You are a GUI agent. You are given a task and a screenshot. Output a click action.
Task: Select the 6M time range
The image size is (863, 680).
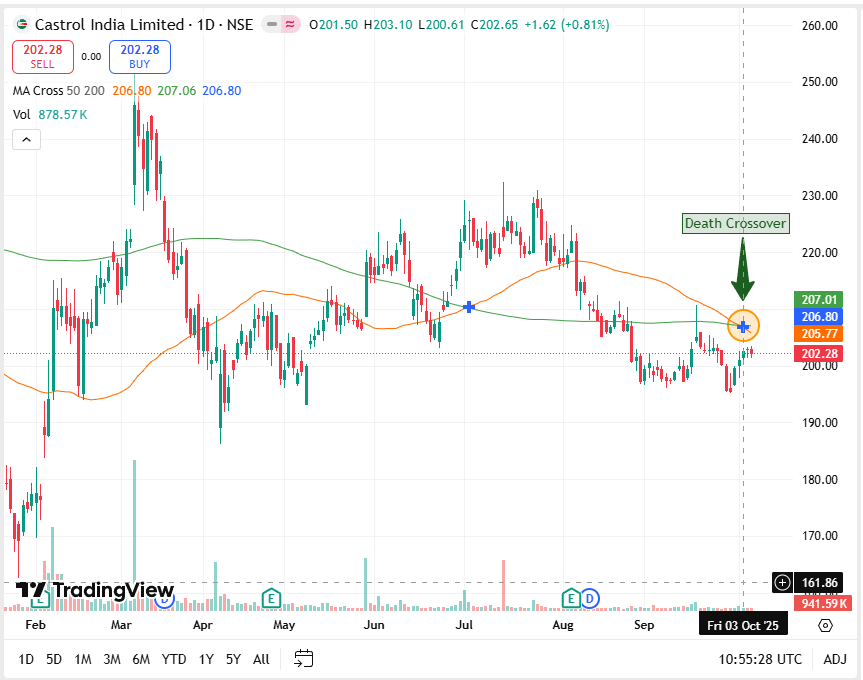[x=141, y=659]
